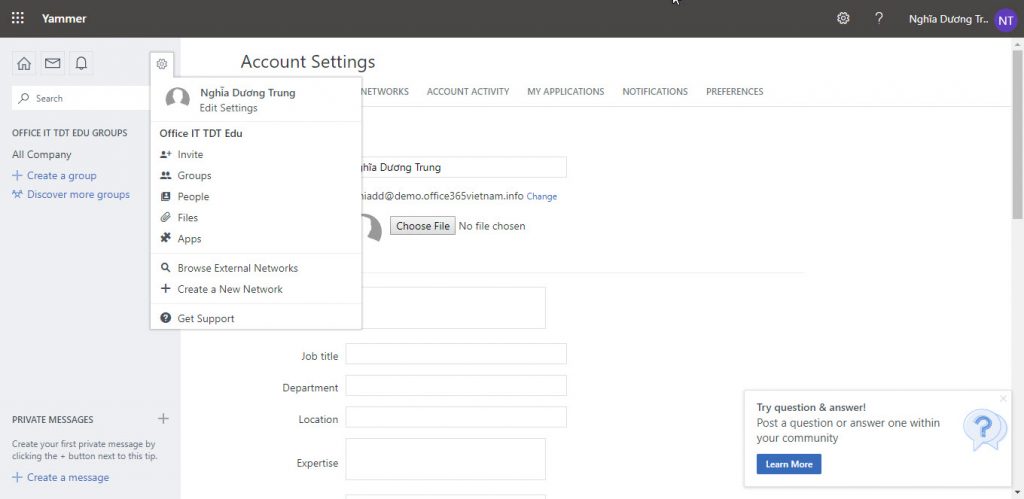1024x499 pixels.
Task: Click Create a message link
Action: [x=61, y=477]
